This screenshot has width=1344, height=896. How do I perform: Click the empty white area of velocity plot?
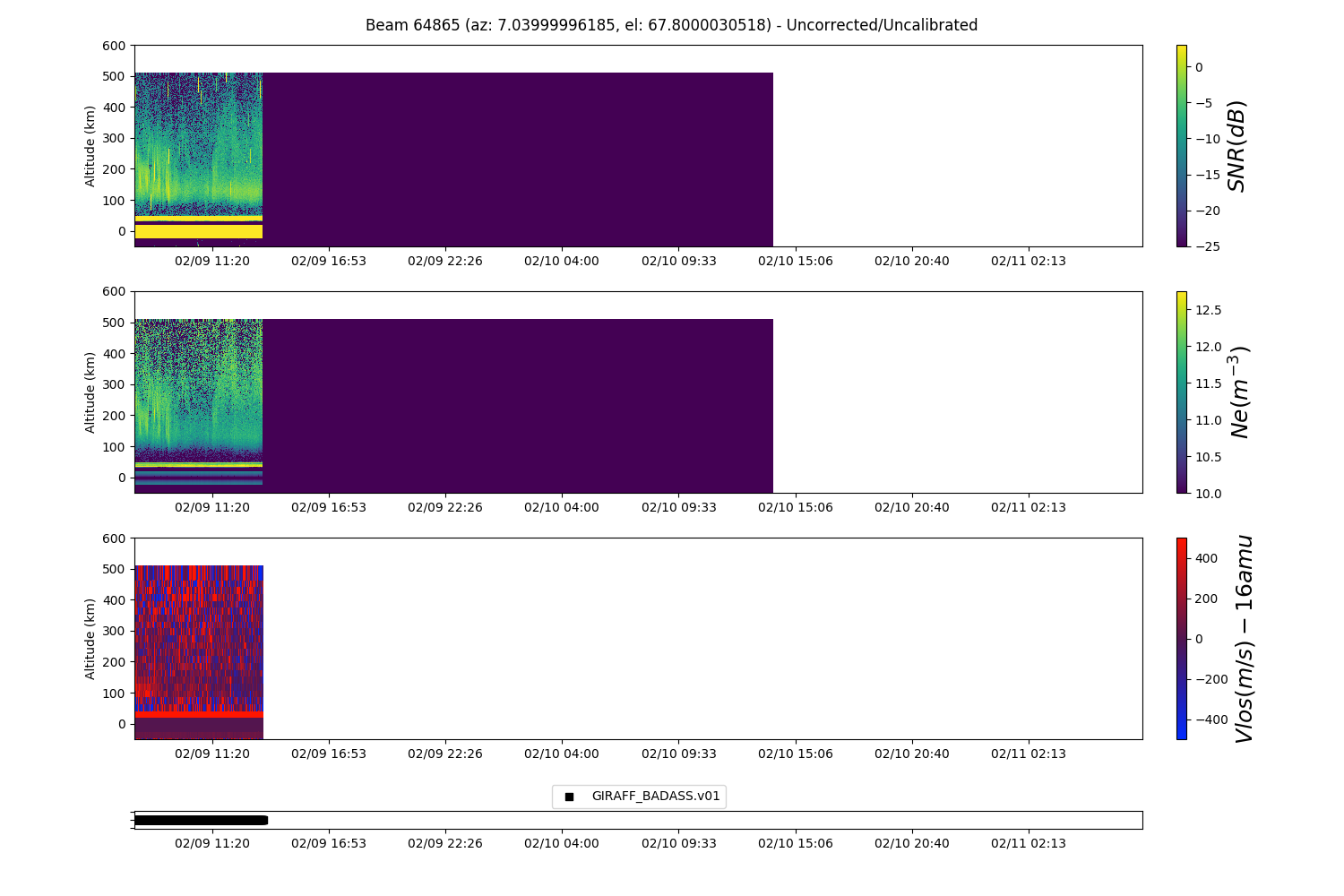(699, 638)
